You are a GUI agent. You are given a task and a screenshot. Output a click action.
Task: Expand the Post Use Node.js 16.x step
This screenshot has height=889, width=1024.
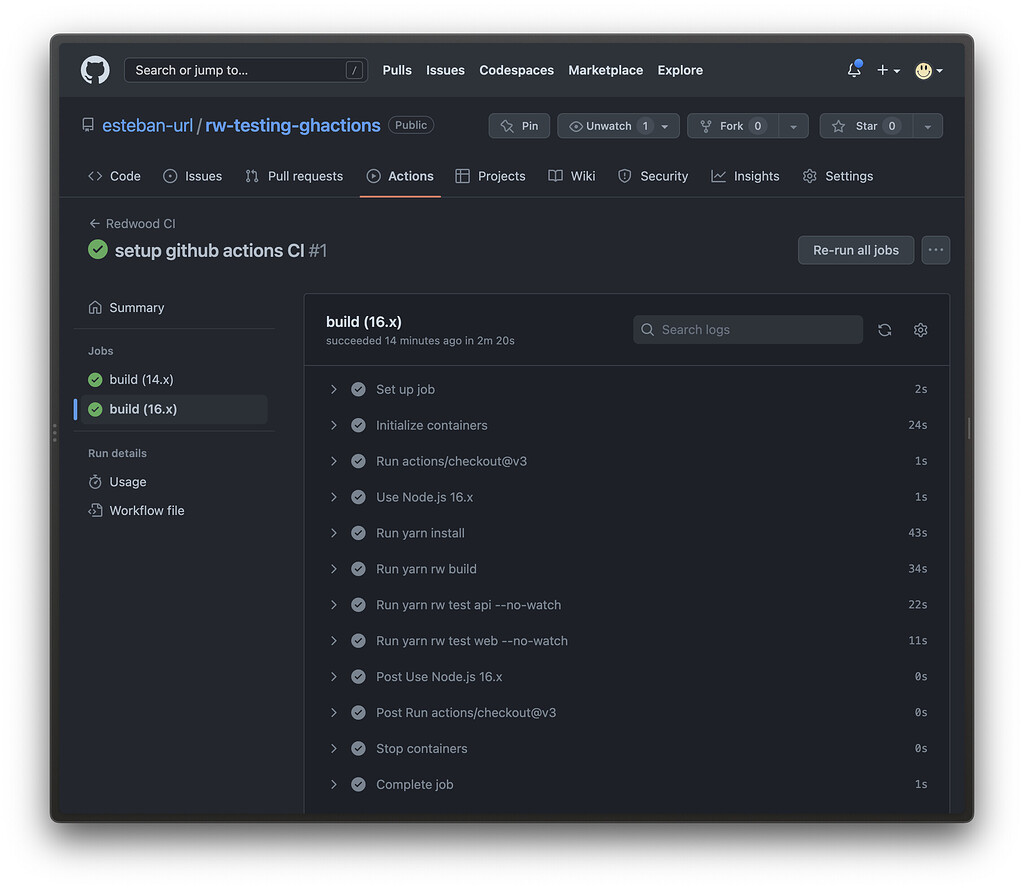tap(627, 677)
